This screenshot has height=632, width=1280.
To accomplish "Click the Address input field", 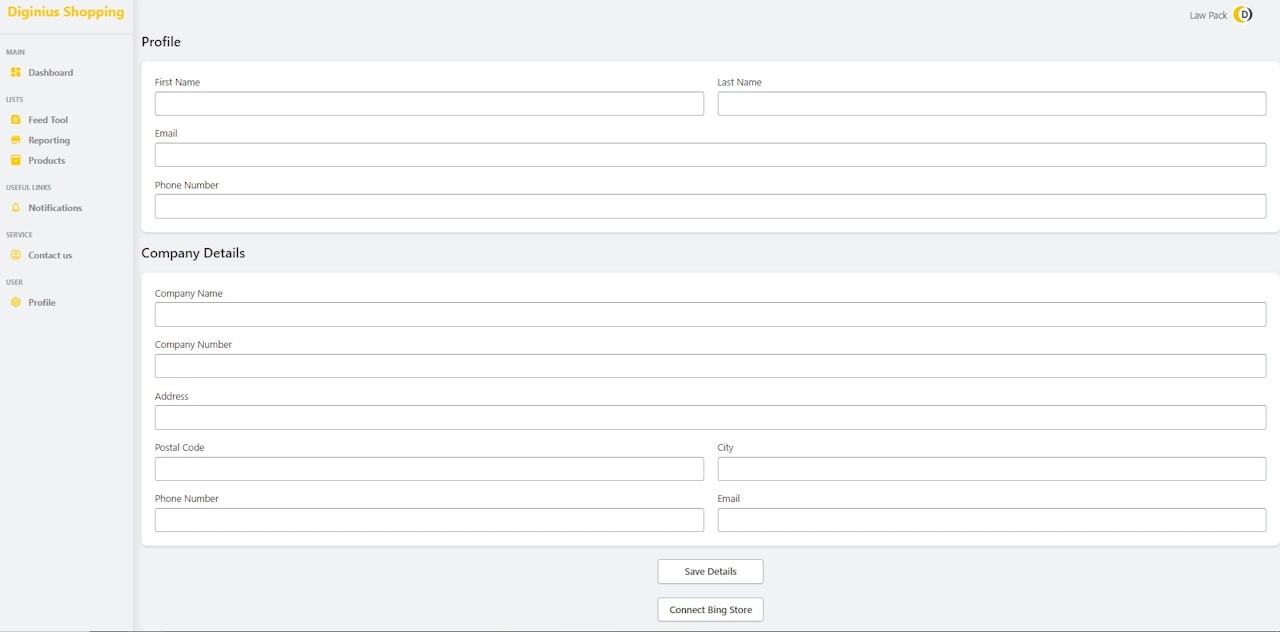I will [710, 417].
